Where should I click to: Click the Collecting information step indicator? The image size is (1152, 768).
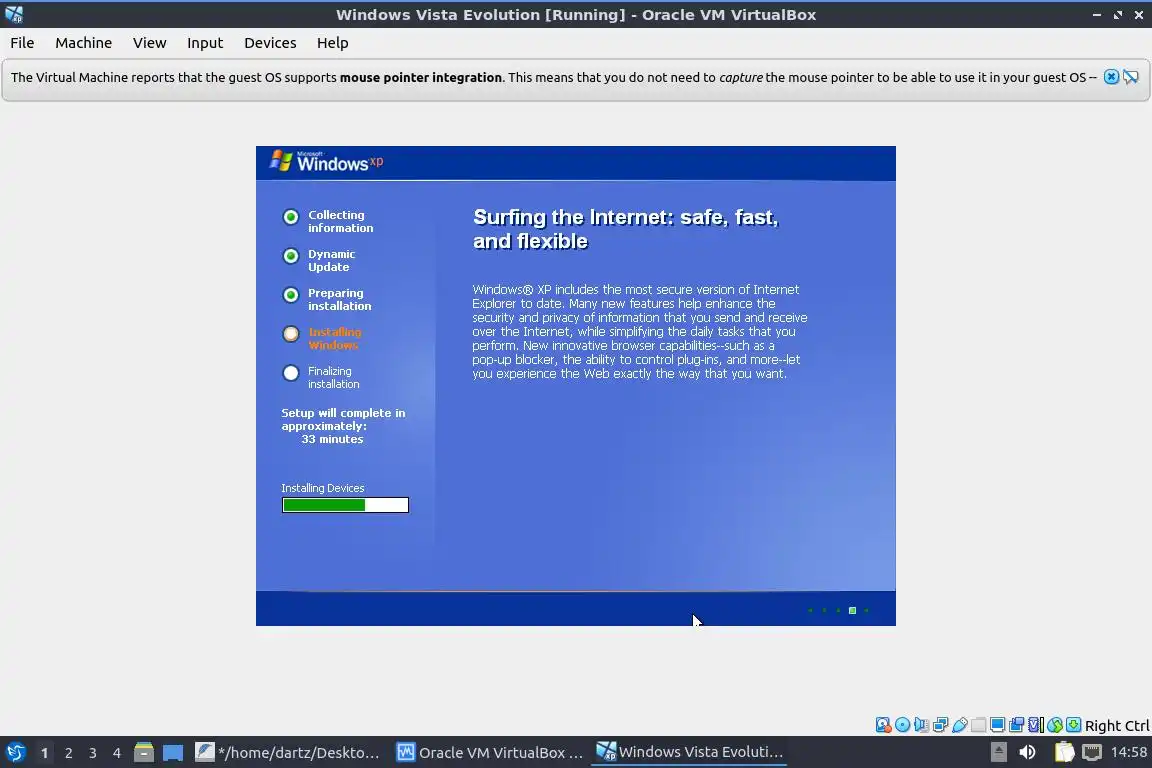[x=291, y=217]
